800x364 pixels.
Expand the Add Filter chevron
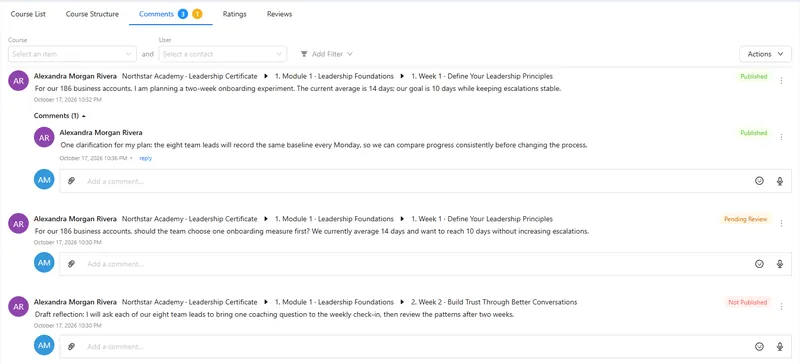[x=349, y=54]
